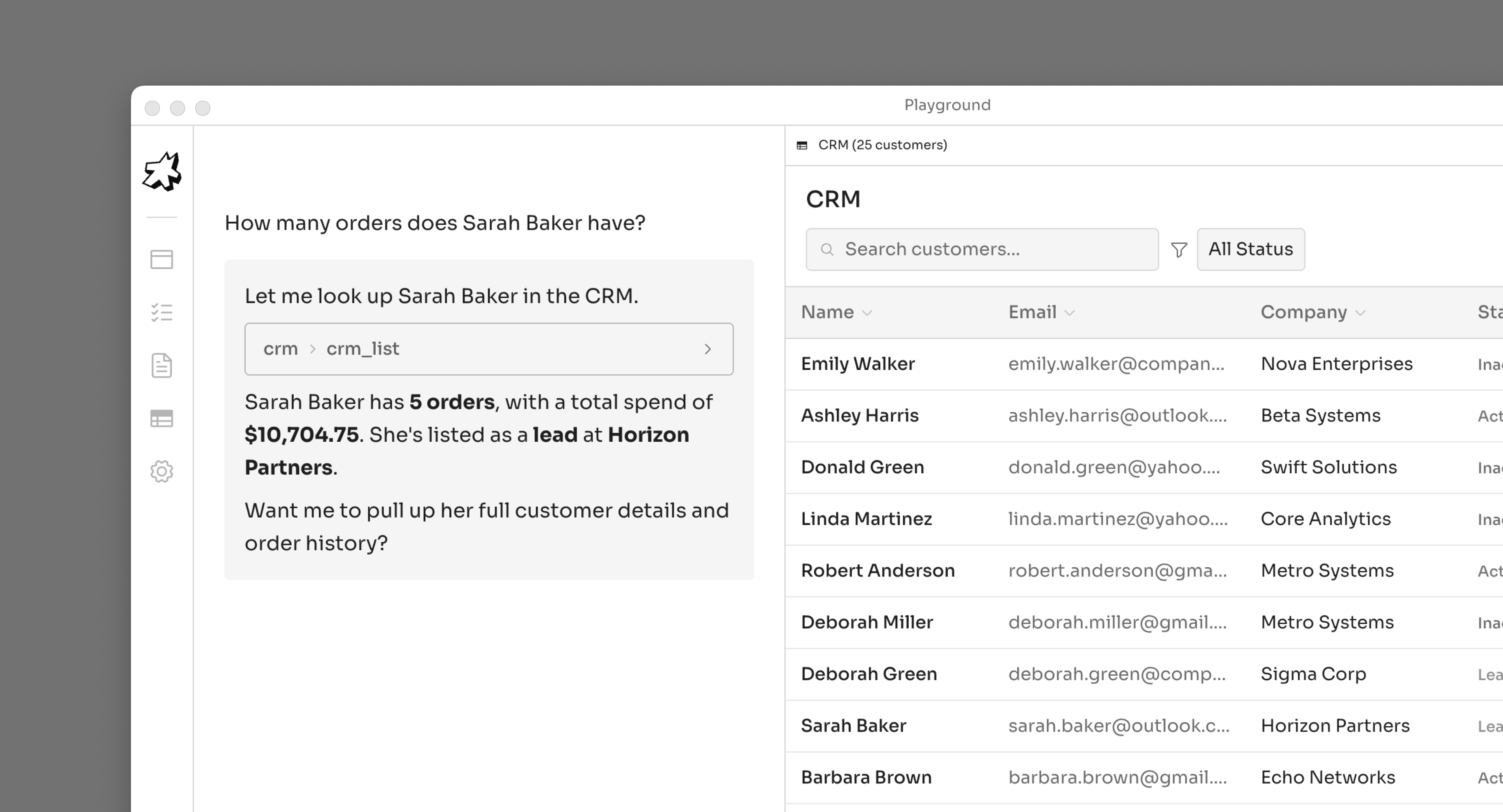Select the Robert Anderson row

click(x=877, y=570)
